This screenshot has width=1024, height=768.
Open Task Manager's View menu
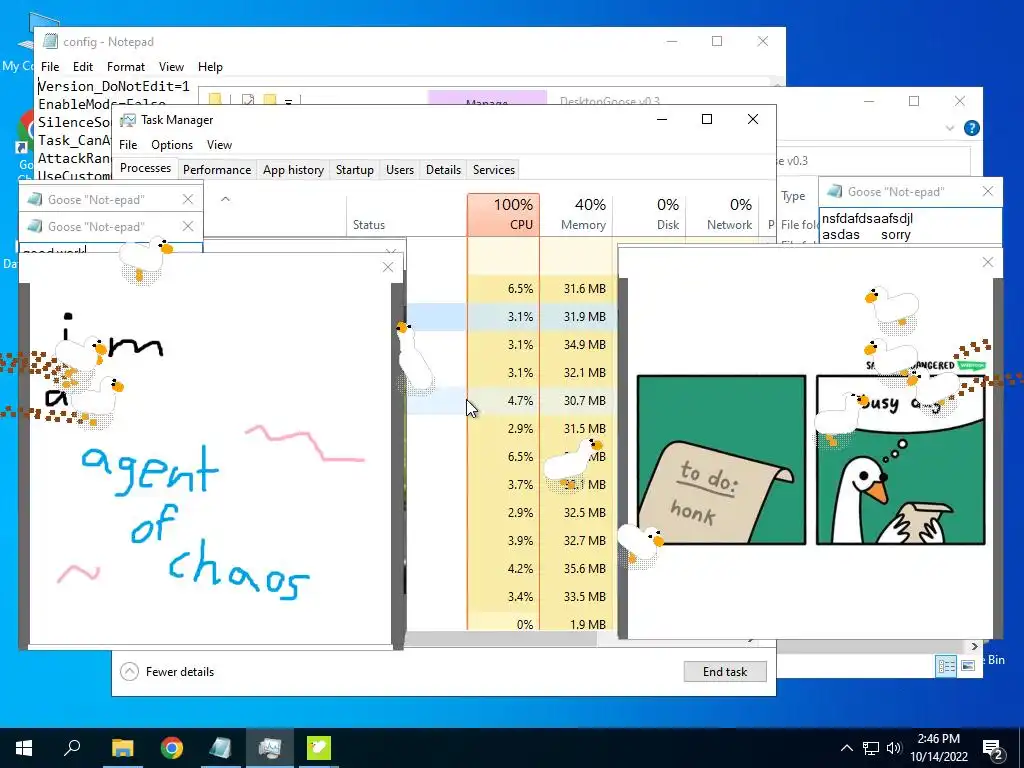(219, 145)
